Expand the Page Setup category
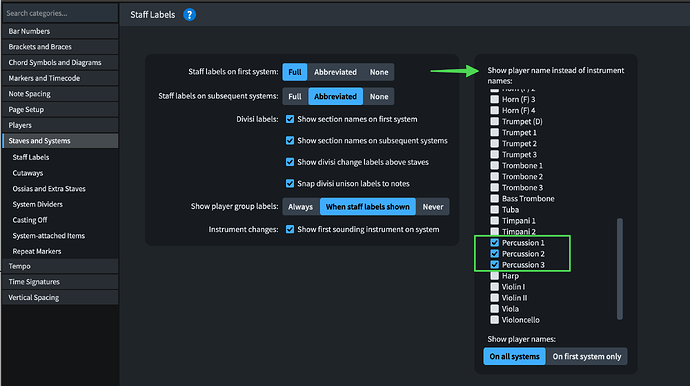690x386 pixels. 60,110
